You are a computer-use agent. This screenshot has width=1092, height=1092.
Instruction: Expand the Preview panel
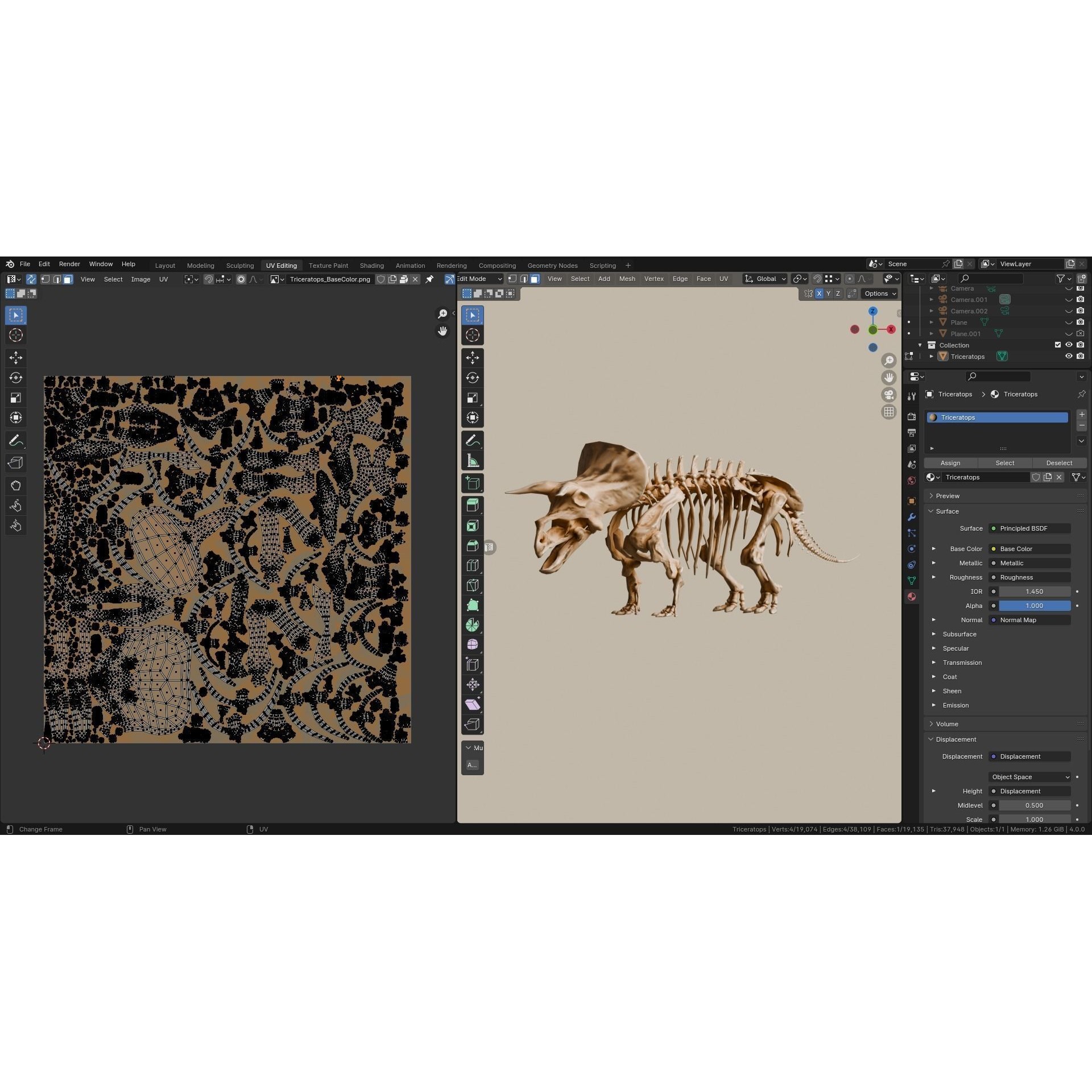coord(948,496)
